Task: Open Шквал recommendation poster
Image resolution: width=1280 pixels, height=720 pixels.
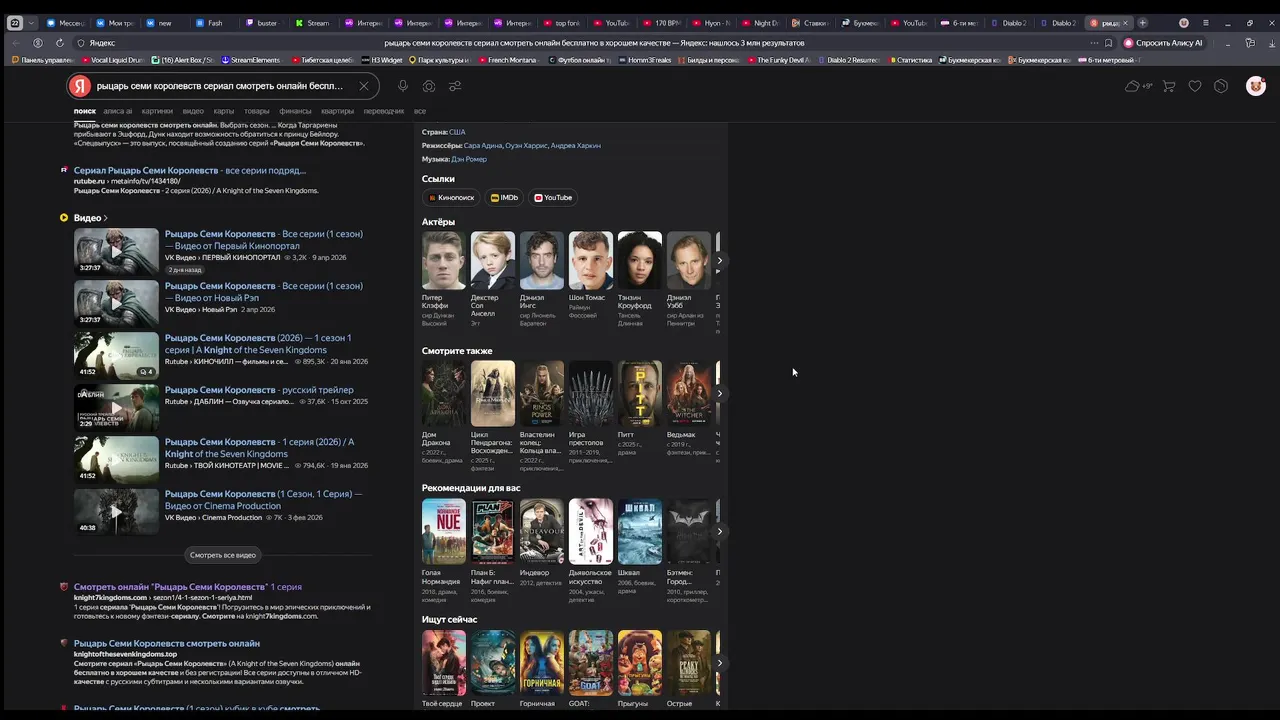Action: [x=640, y=532]
